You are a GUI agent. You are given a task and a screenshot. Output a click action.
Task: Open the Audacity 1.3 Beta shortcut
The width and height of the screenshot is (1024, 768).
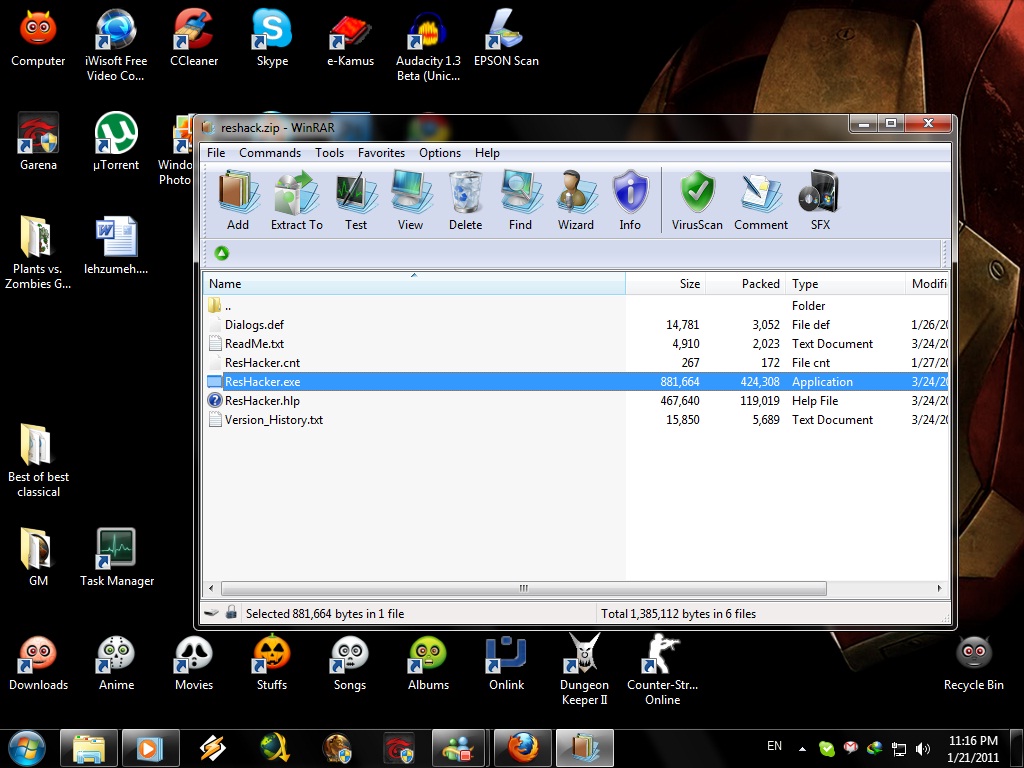(428, 46)
